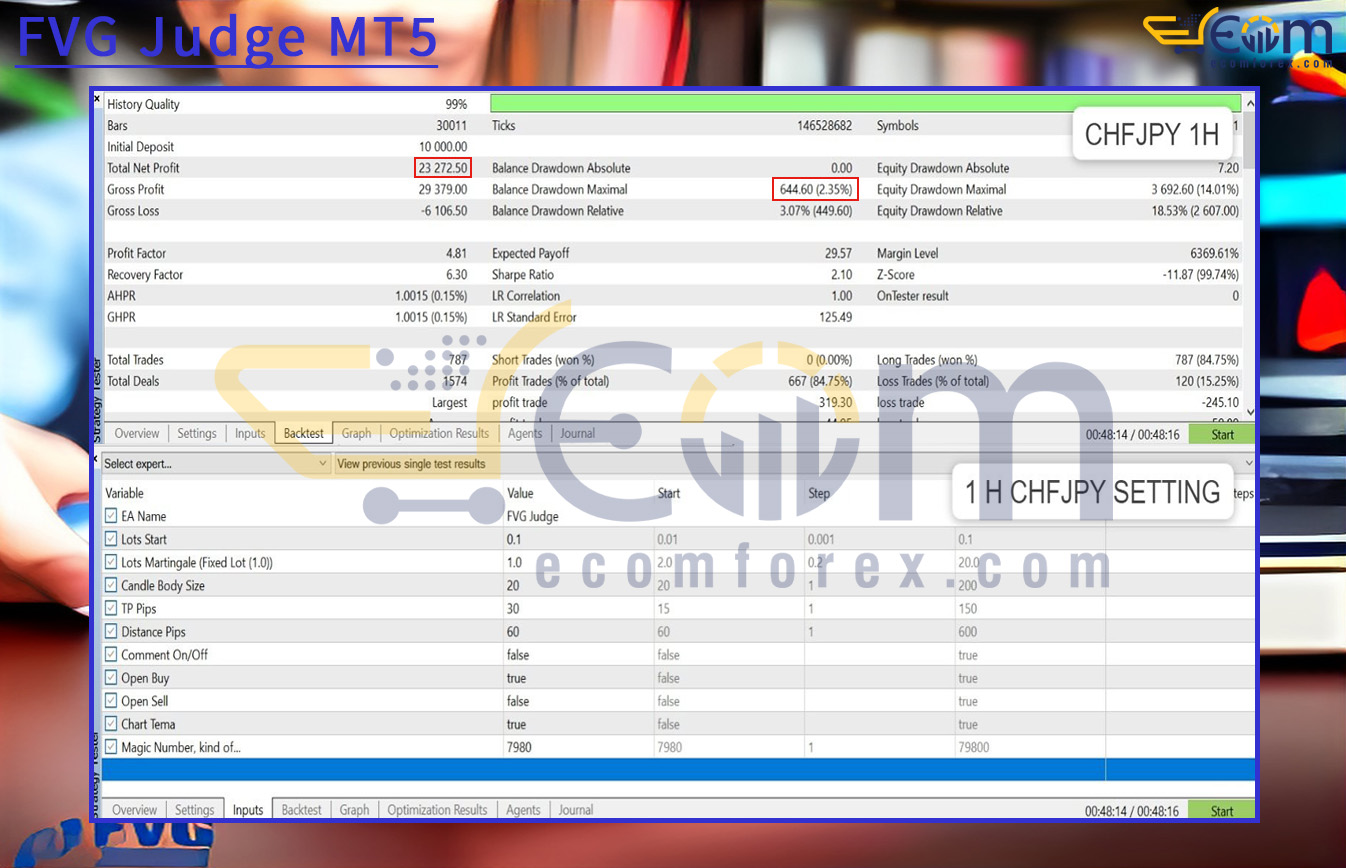Toggle the Open Sell checkbox
This screenshot has height=868, width=1346.
pos(111,701)
